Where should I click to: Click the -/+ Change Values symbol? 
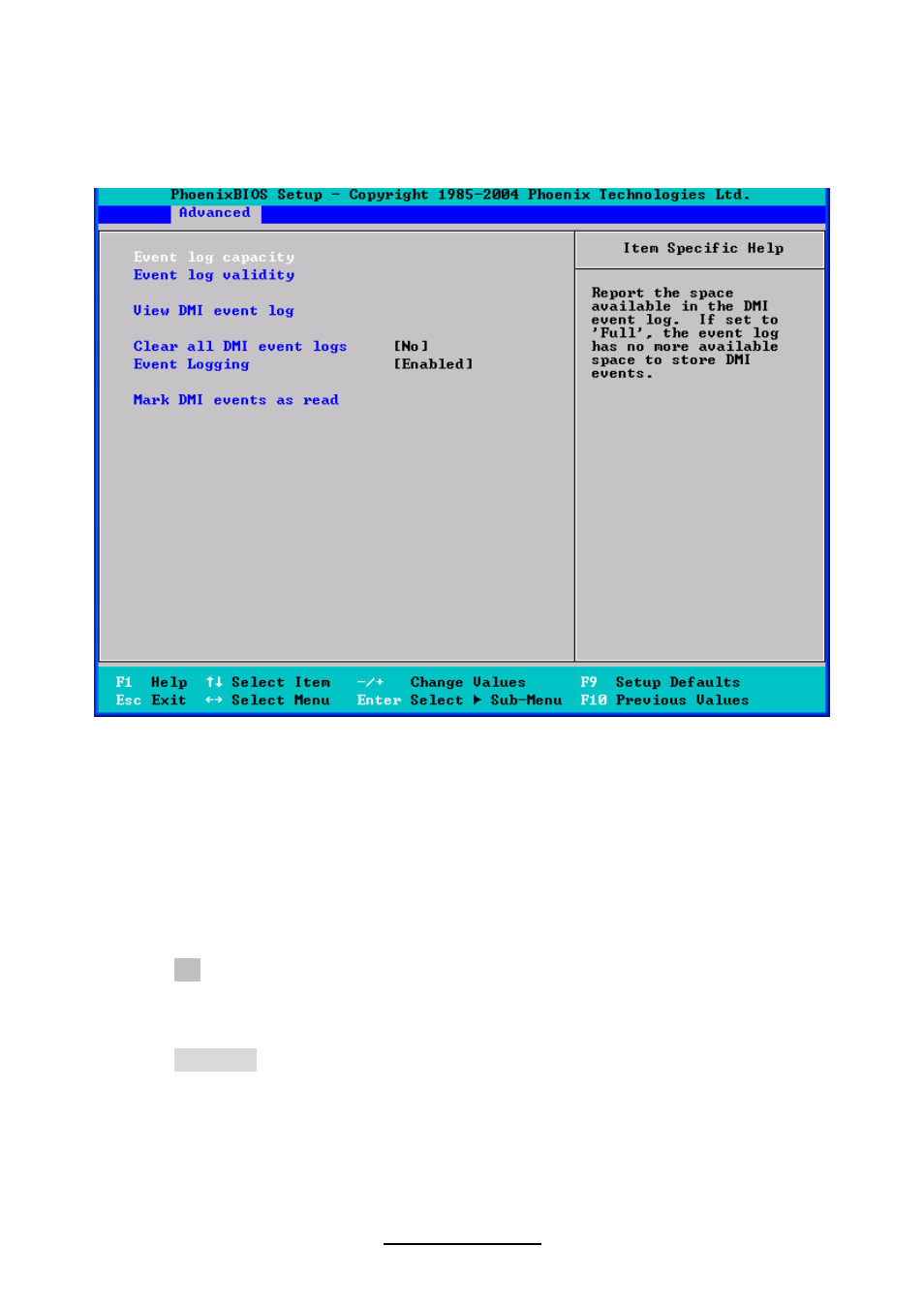pyautogui.click(x=370, y=682)
